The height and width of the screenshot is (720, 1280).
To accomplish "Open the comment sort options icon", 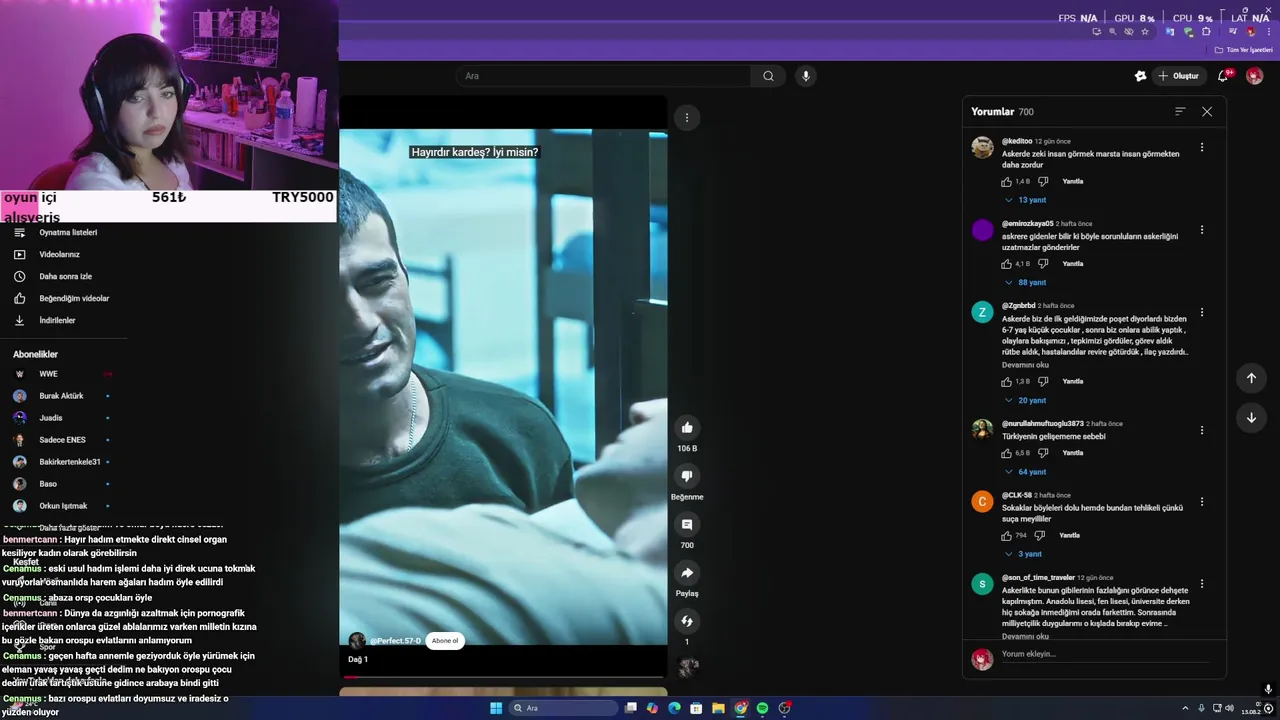I will [x=1180, y=112].
